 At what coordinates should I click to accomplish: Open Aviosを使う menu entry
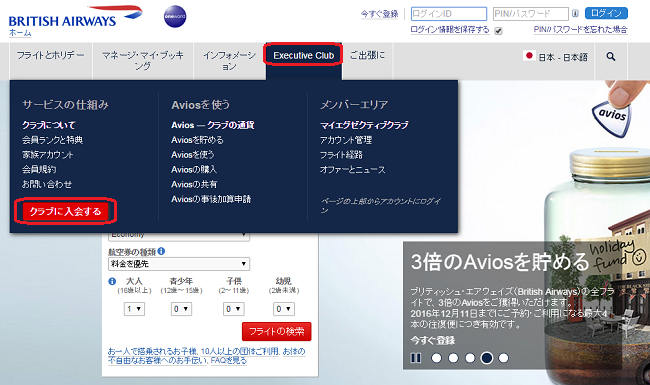click(x=193, y=155)
